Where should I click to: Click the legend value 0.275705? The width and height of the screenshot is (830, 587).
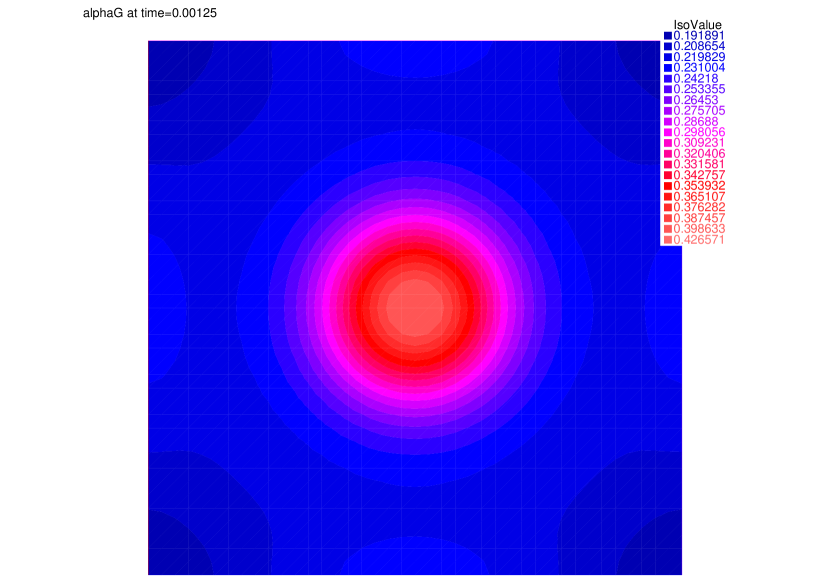(x=699, y=111)
